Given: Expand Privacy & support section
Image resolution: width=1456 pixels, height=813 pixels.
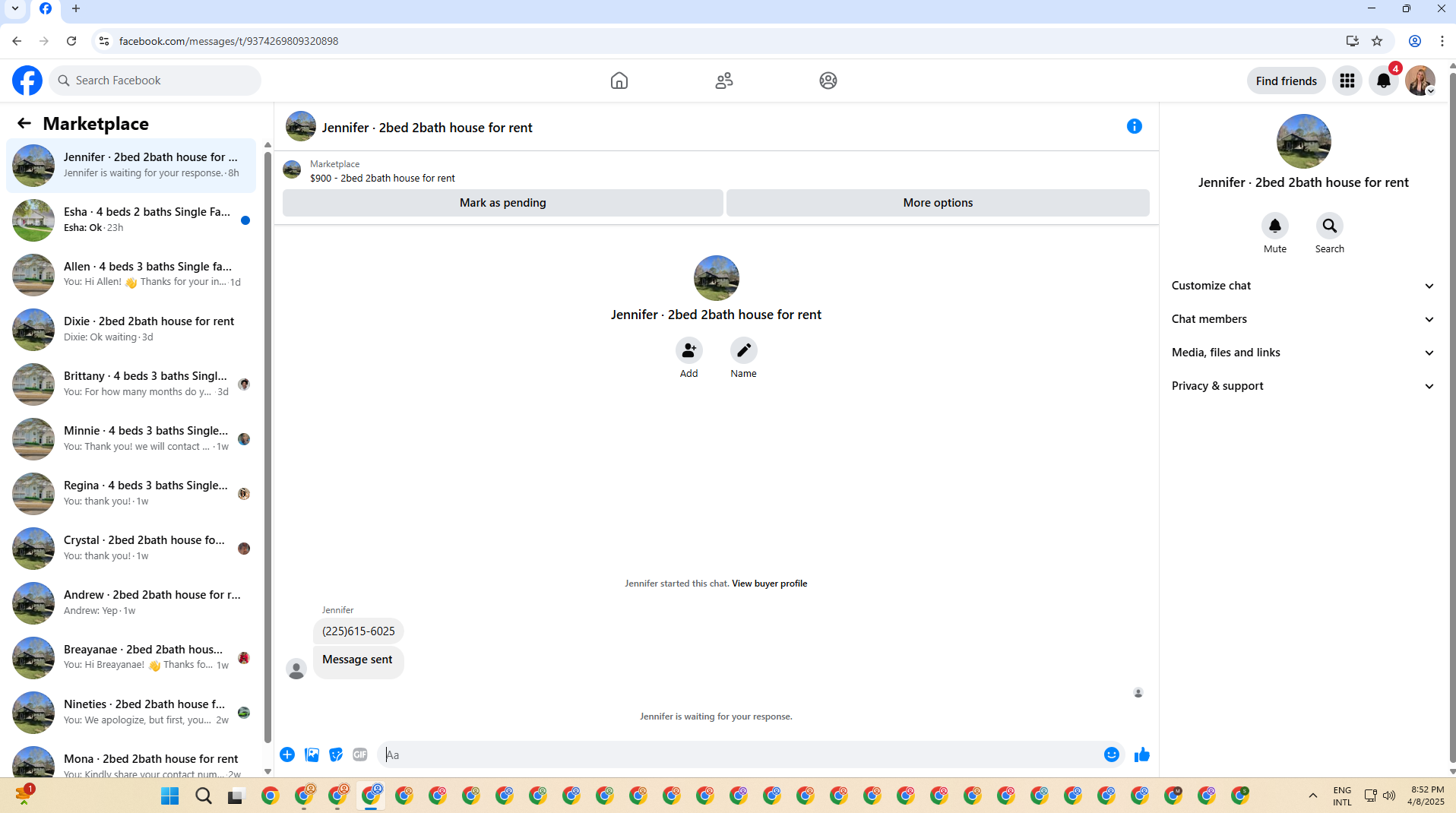Looking at the screenshot, I should (1303, 386).
